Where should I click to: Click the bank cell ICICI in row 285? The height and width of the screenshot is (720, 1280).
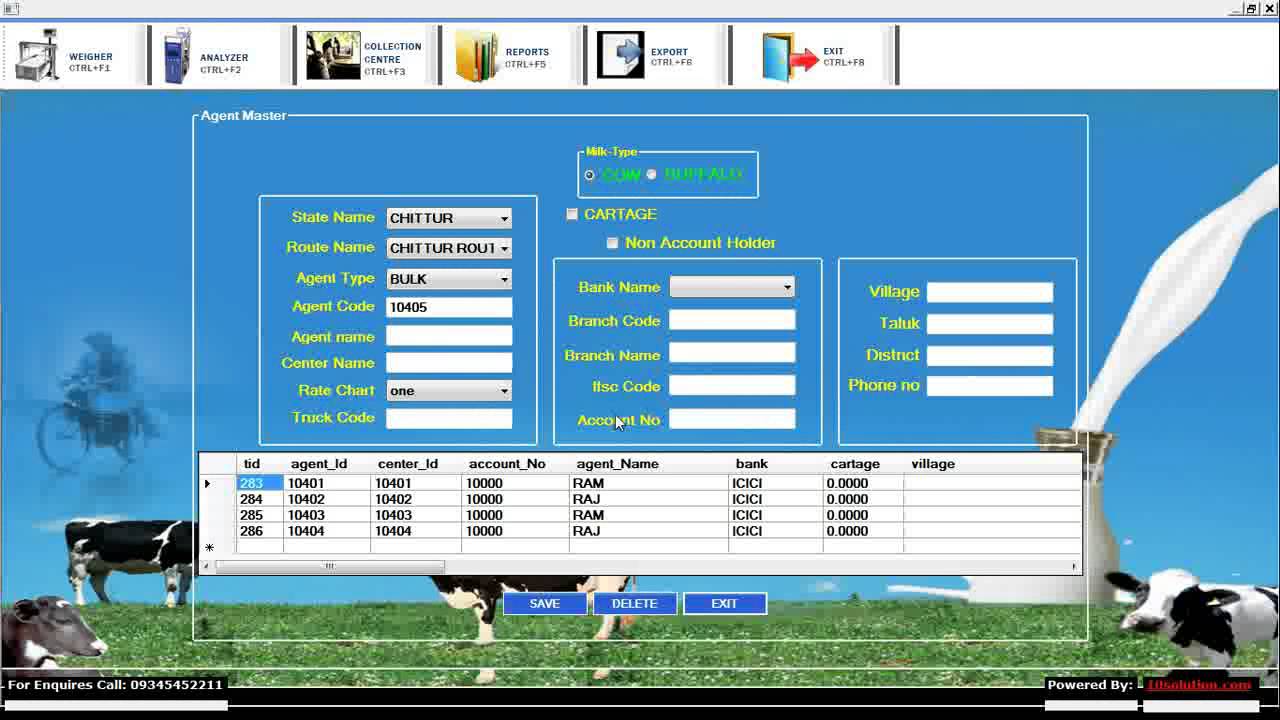tap(776, 515)
